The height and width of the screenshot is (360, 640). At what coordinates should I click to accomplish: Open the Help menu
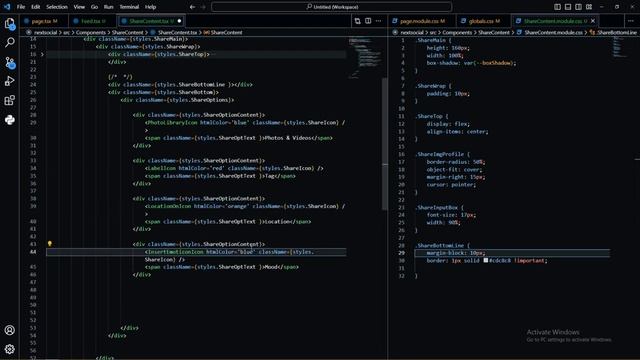[x=150, y=7]
